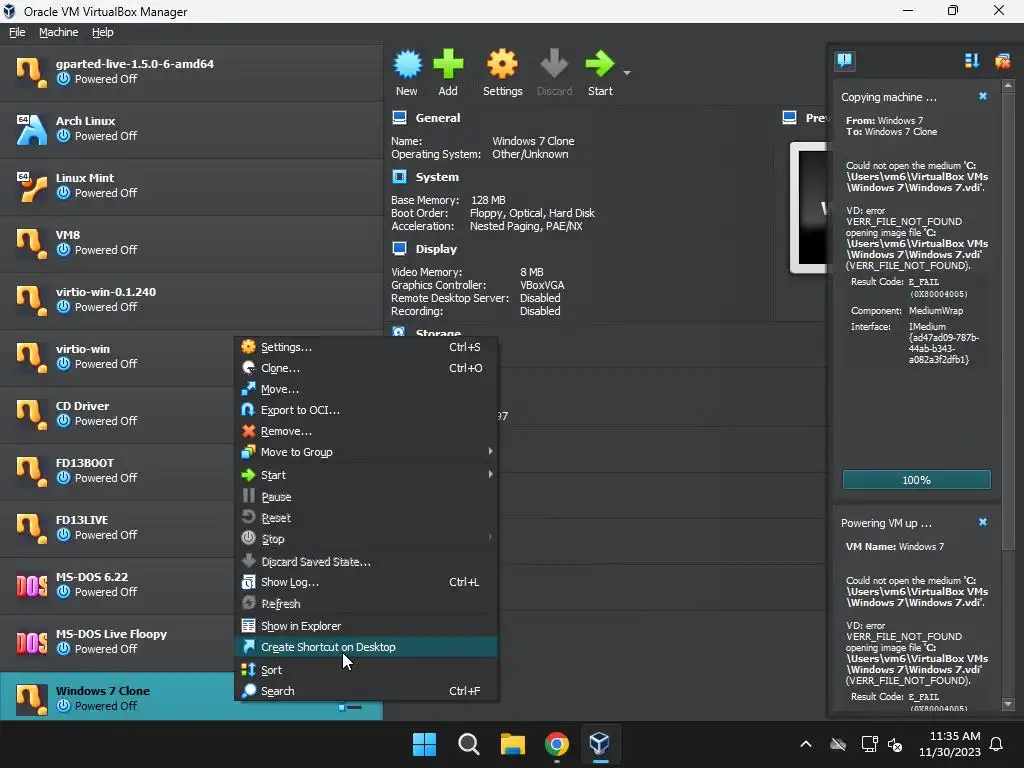
Task: Dismiss the Powering VM up notification
Action: (983, 522)
